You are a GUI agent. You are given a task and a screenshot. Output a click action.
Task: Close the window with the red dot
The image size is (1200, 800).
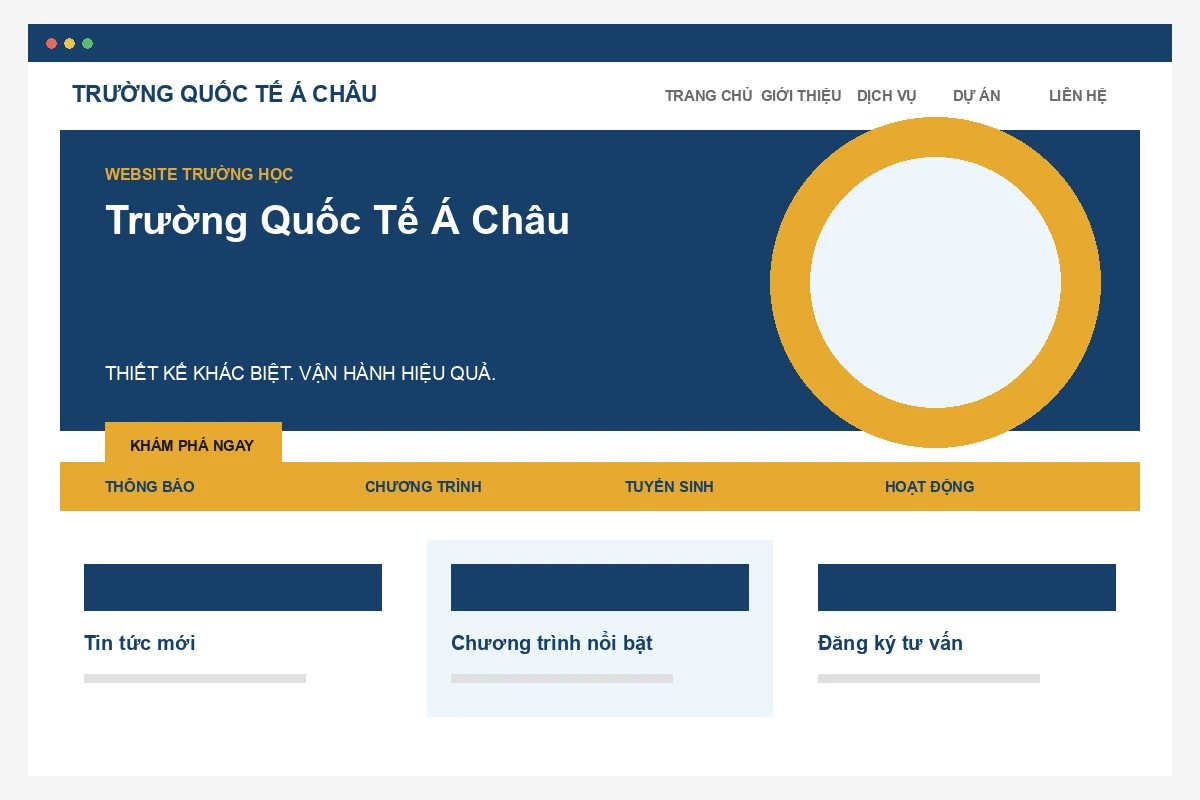coord(51,43)
